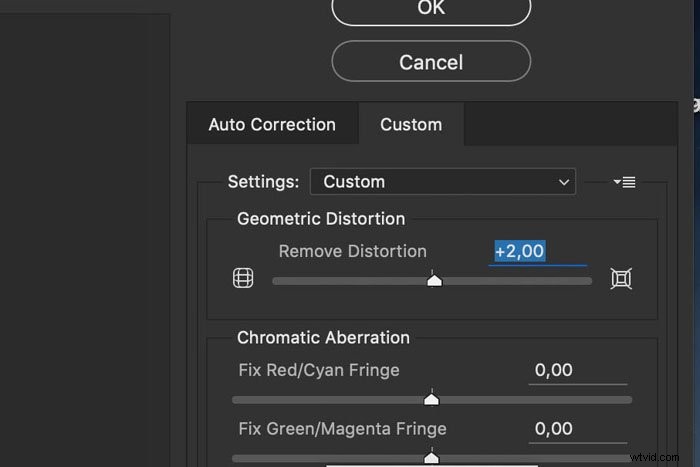Screen dimensions: 700x467
Task: Focus the Fix Green/Magenta Fringe value field
Action: [x=578, y=429]
